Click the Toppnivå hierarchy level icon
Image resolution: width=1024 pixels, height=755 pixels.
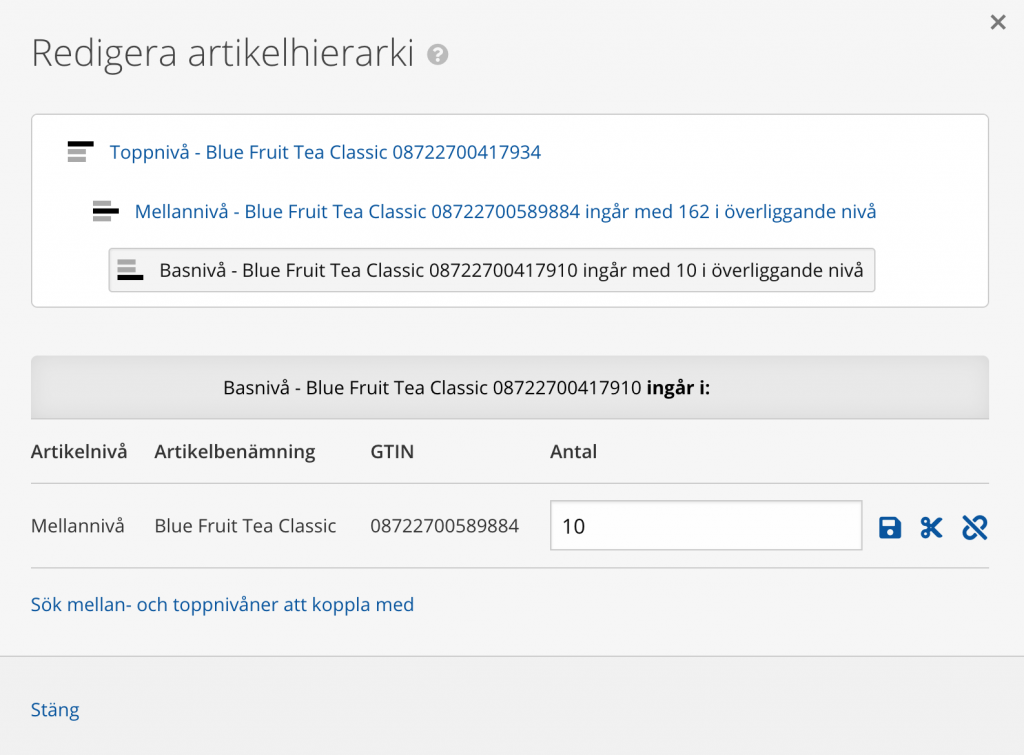click(80, 152)
